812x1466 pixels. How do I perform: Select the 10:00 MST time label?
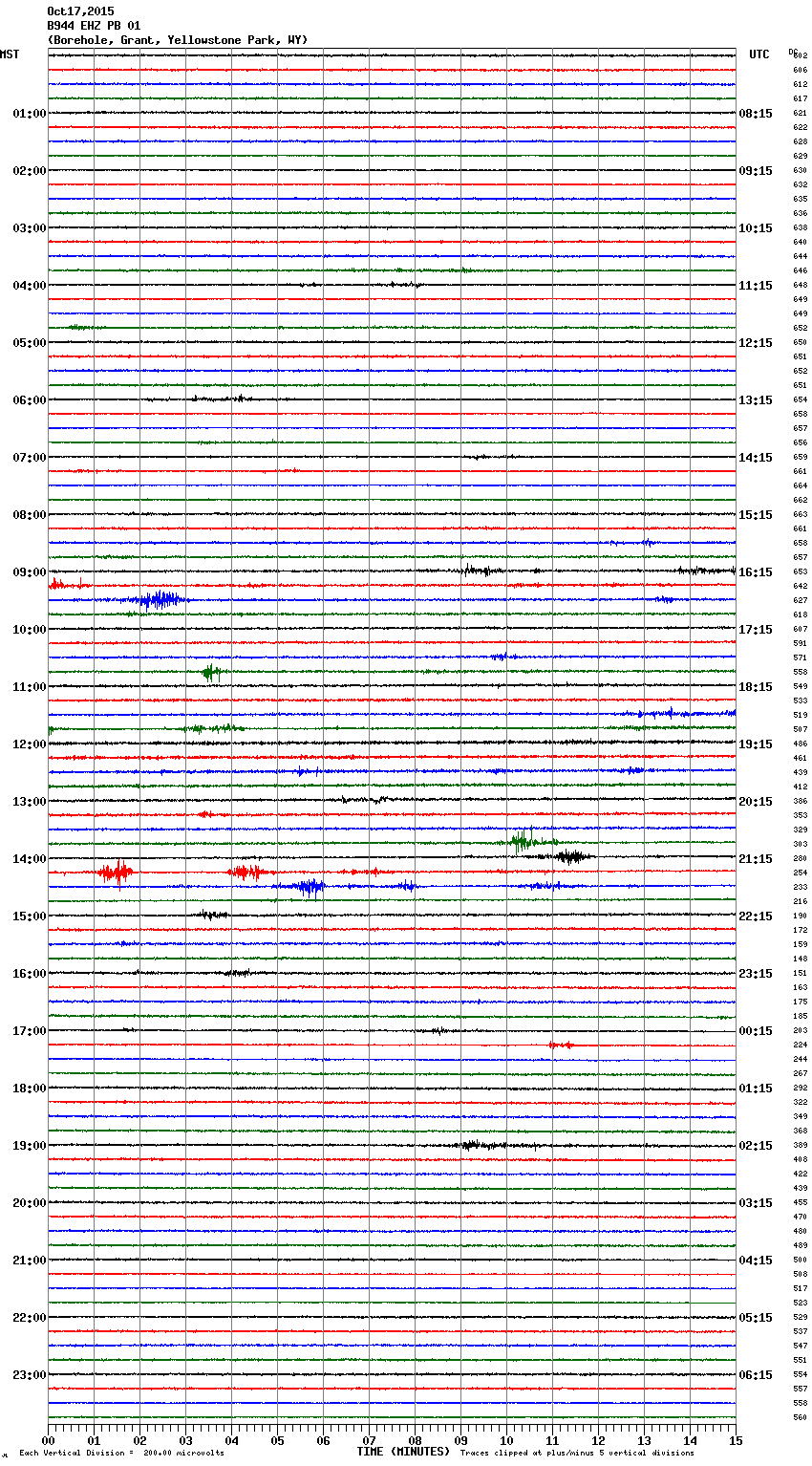30,630
